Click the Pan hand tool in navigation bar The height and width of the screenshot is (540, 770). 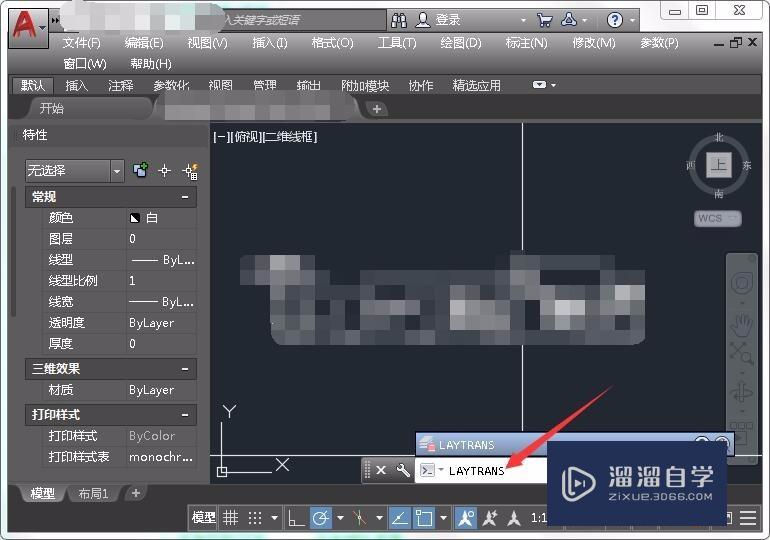(x=742, y=324)
